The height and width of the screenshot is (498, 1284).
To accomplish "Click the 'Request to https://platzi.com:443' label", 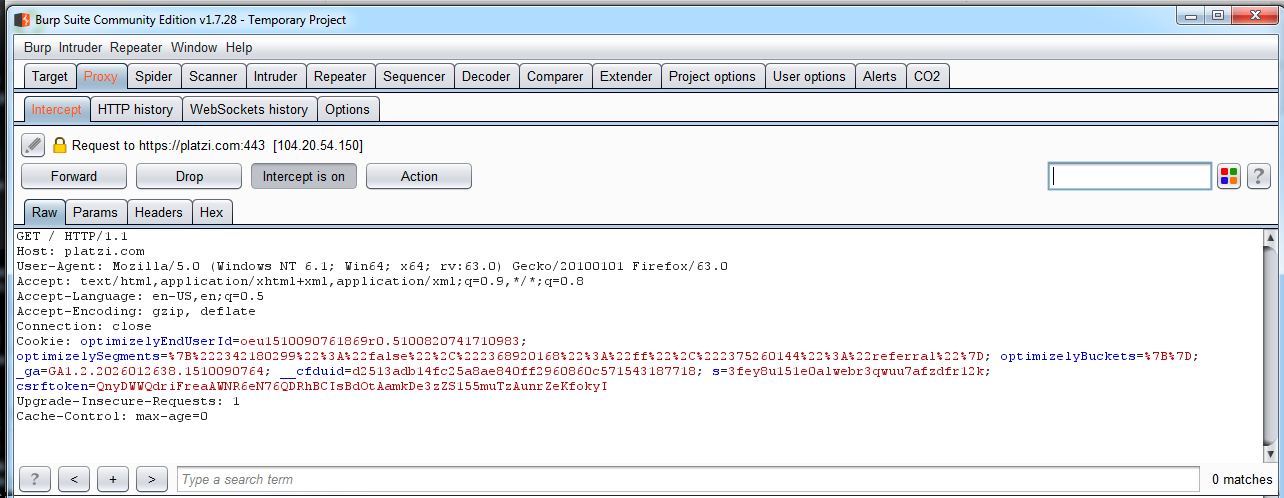I will (168, 145).
